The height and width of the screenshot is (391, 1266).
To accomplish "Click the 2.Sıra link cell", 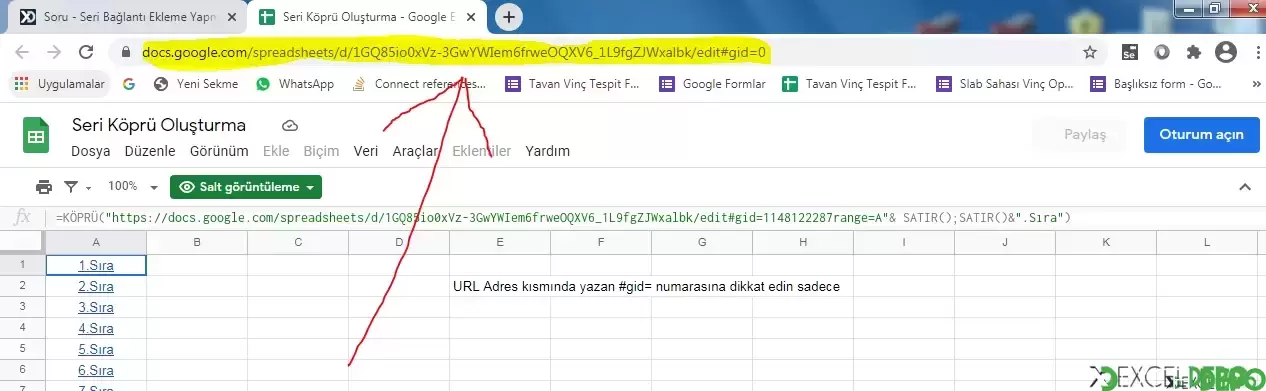I will coord(96,286).
